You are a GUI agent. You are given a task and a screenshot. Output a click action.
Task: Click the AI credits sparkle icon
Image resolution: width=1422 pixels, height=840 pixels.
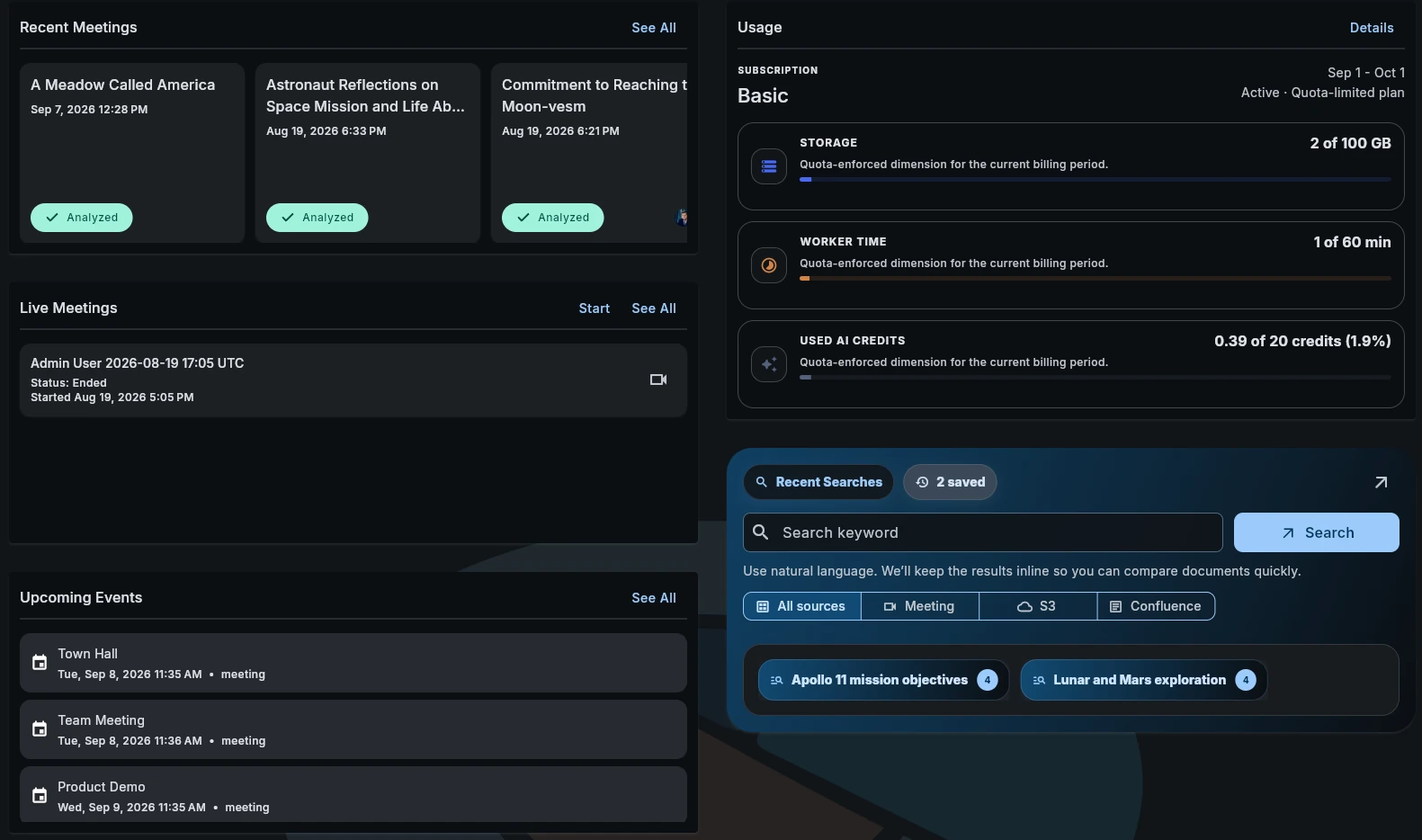tap(769, 364)
